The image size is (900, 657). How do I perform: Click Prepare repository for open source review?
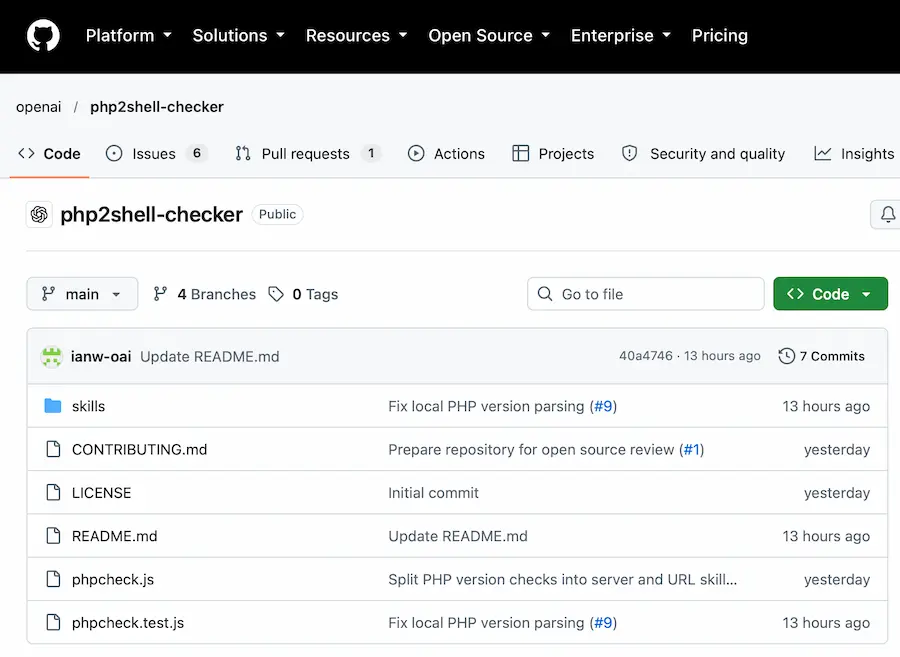point(531,449)
